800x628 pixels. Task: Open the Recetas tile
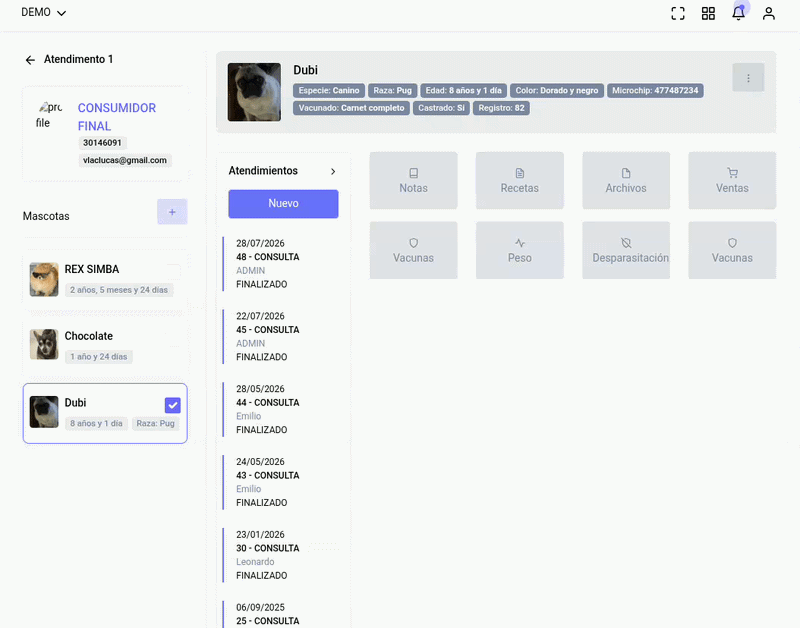click(519, 181)
